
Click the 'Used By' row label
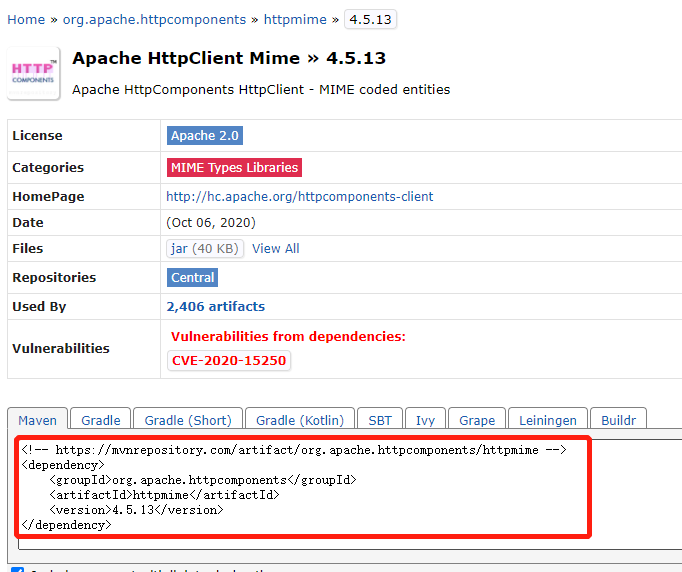(39, 307)
